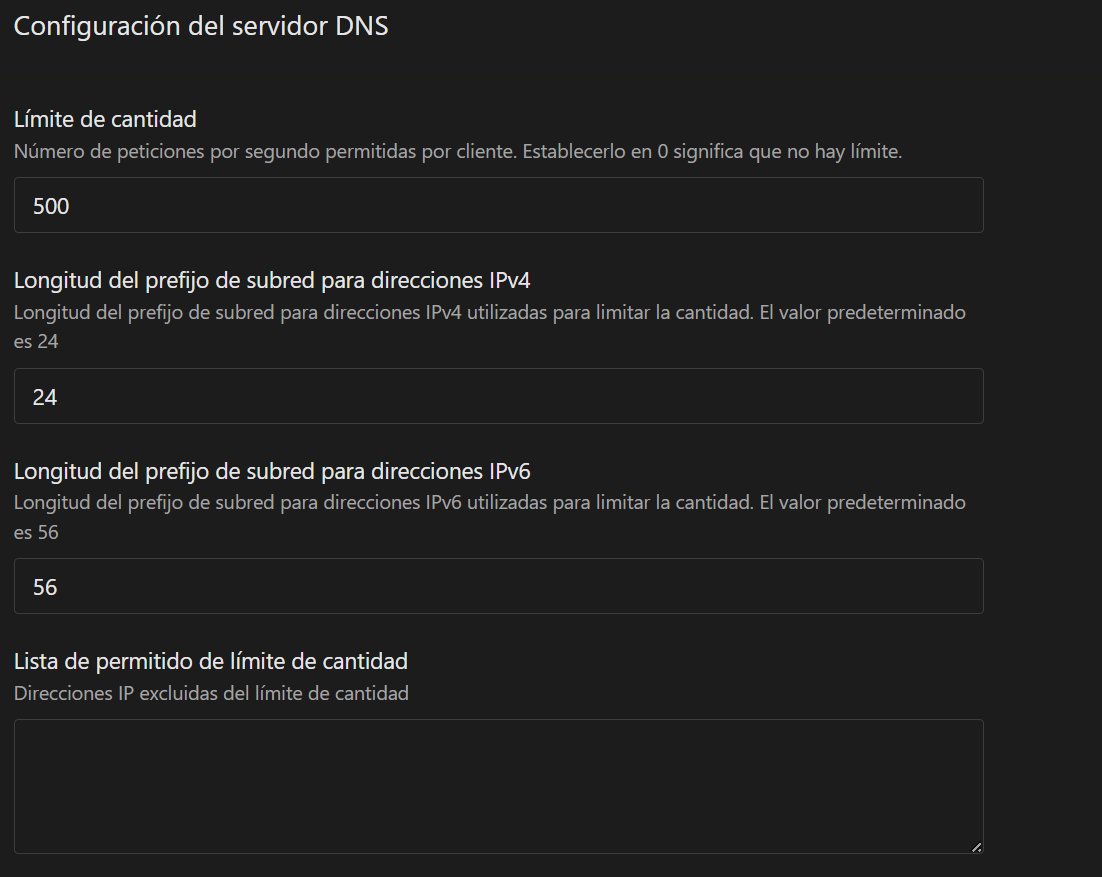The width and height of the screenshot is (1102, 877).
Task: Click the label 'Longitud del prefijo de subred para direcciones IPv4'
Action: coord(272,280)
